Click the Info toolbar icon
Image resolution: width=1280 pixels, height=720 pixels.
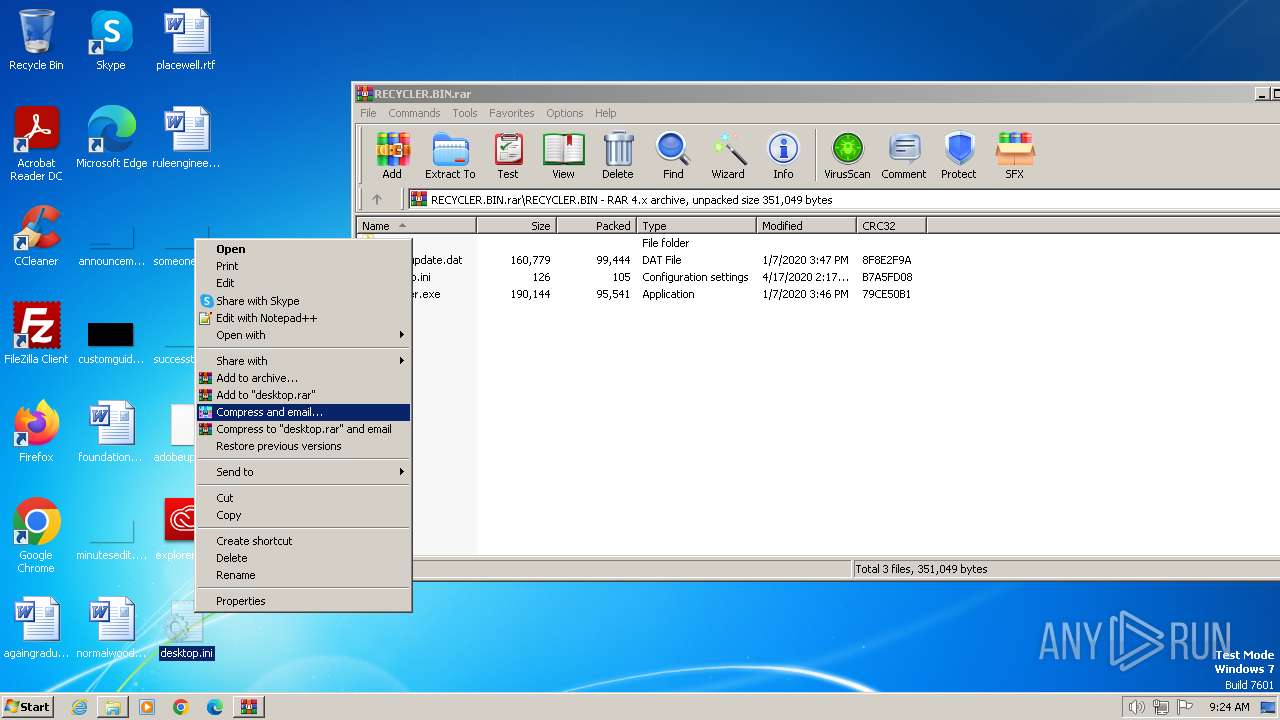pos(783,156)
